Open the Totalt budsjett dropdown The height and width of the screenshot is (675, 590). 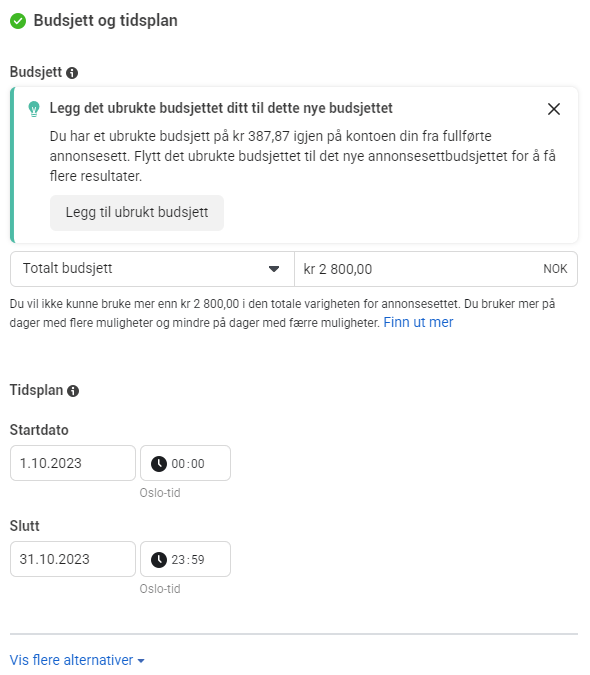coord(152,269)
